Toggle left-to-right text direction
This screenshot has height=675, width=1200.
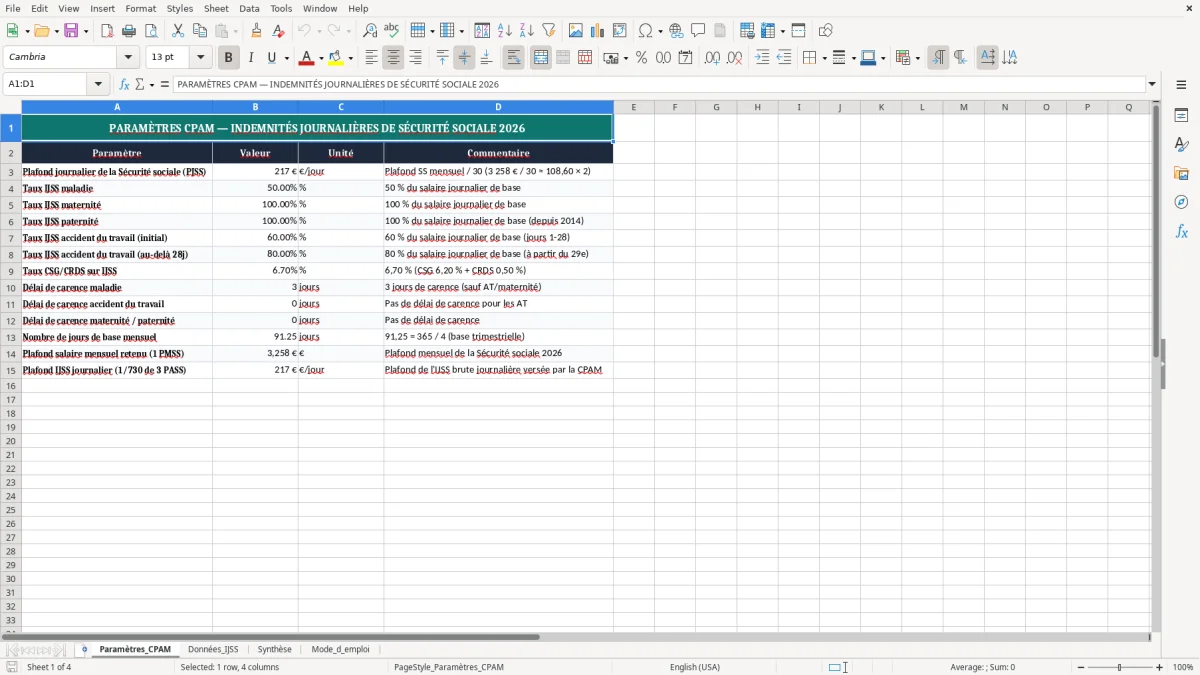[x=938, y=58]
